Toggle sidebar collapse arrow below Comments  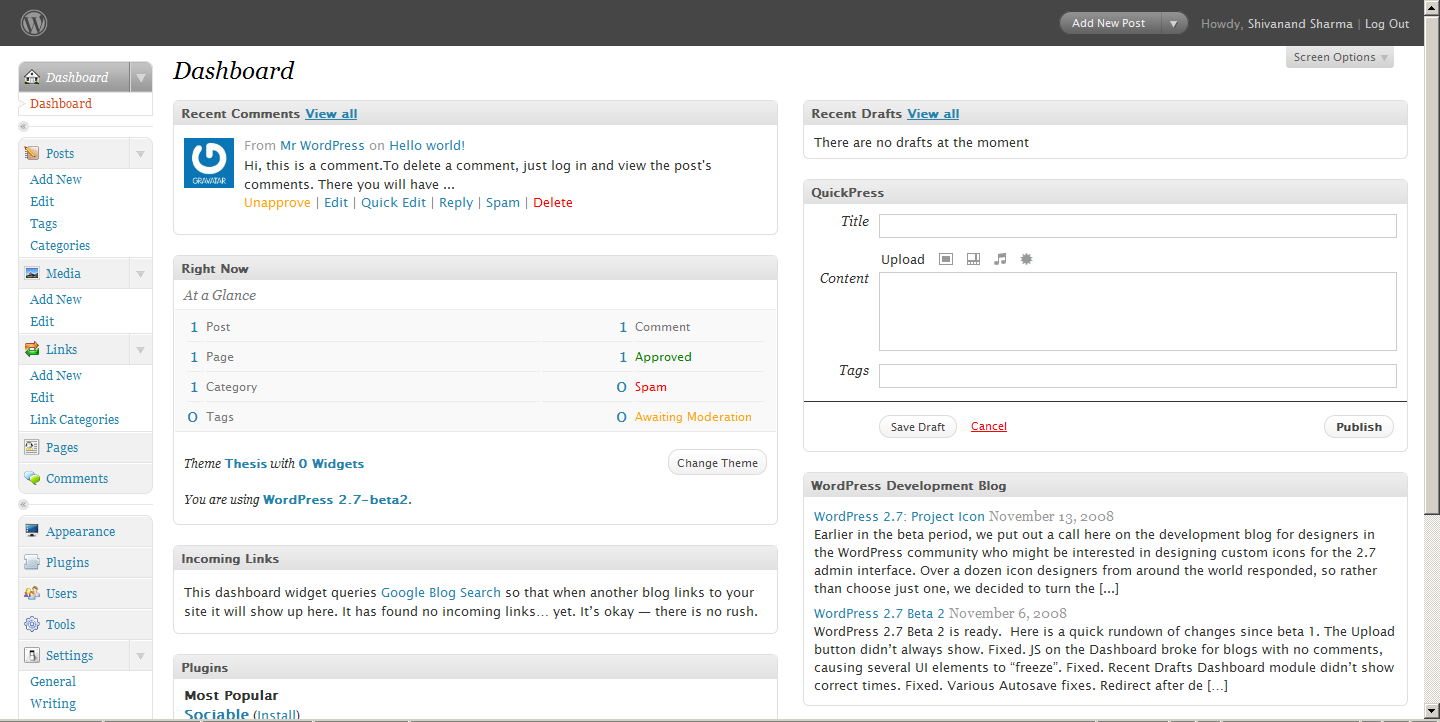tap(23, 505)
